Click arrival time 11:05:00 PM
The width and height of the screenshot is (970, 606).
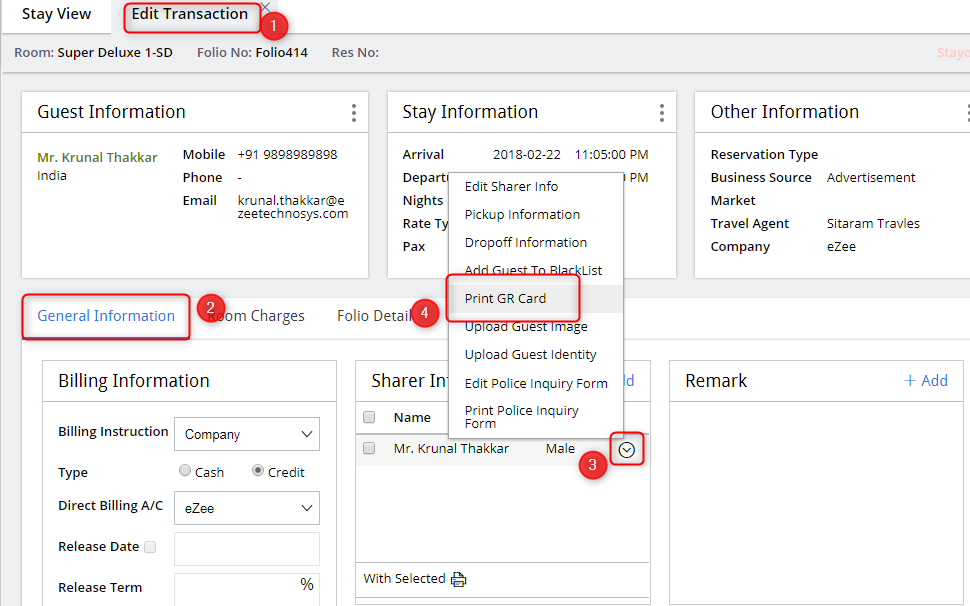tap(611, 155)
